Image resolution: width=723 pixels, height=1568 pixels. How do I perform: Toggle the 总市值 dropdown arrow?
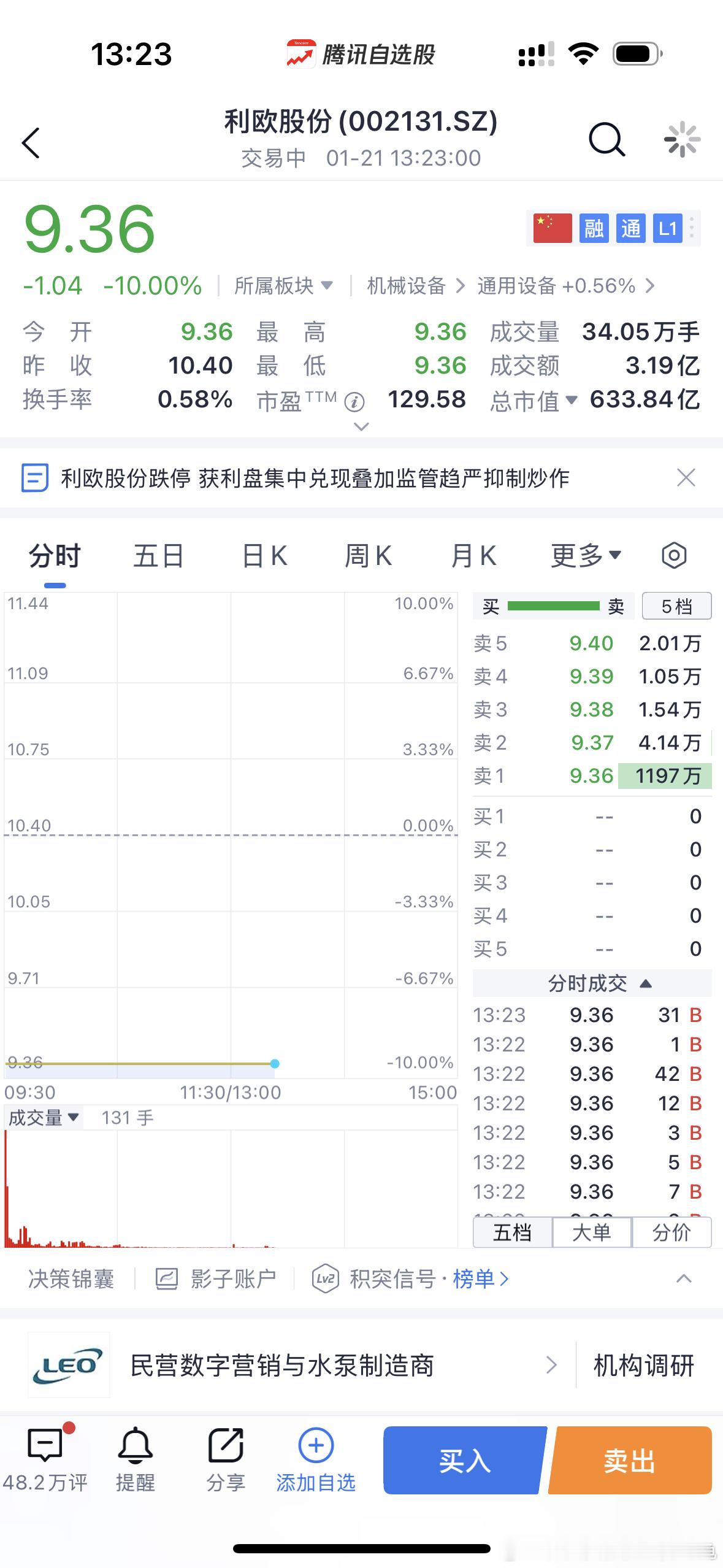tap(572, 400)
